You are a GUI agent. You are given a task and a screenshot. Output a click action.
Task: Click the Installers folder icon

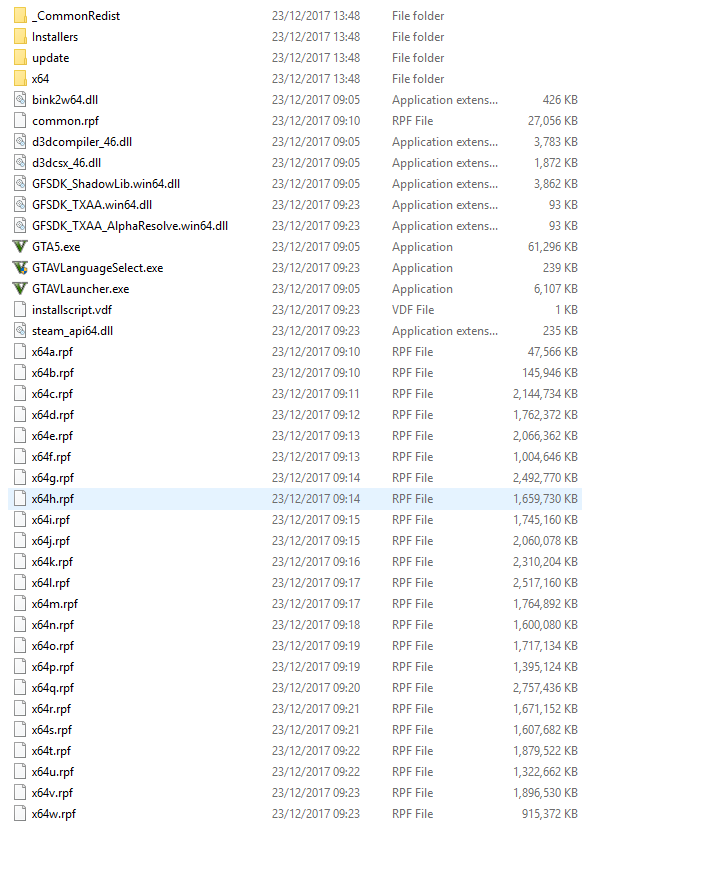coord(20,37)
